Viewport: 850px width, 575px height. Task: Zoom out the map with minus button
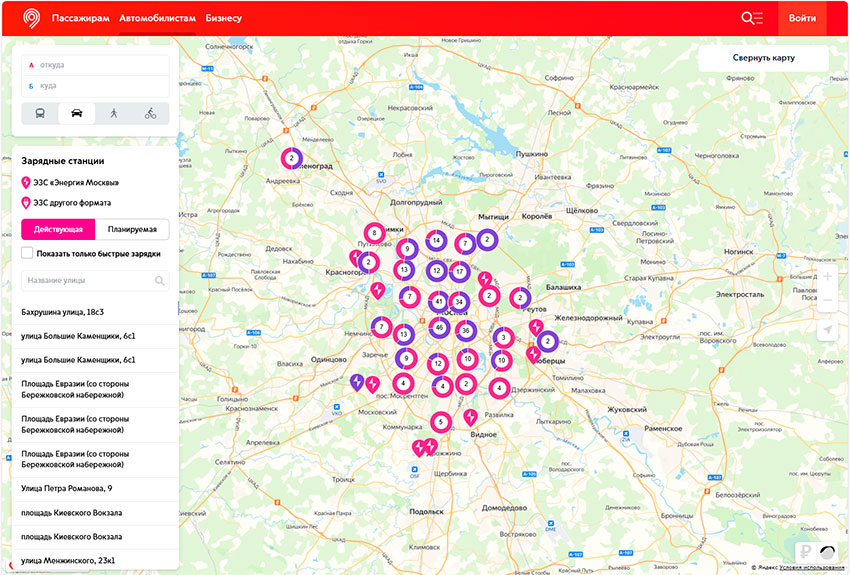click(827, 301)
